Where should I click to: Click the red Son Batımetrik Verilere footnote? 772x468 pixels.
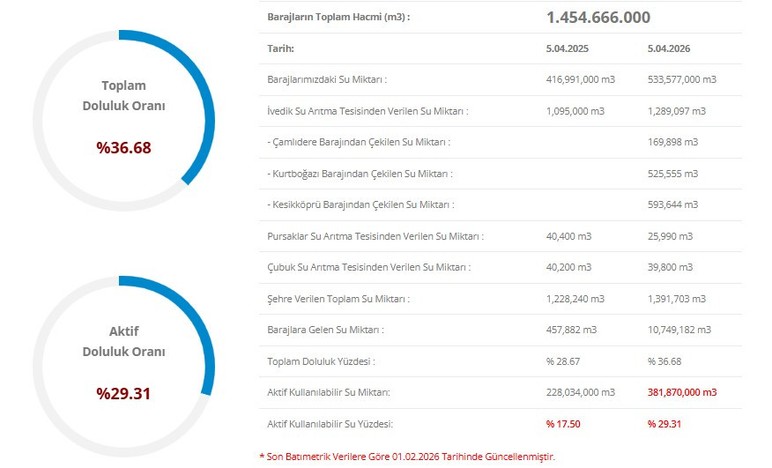[406, 456]
